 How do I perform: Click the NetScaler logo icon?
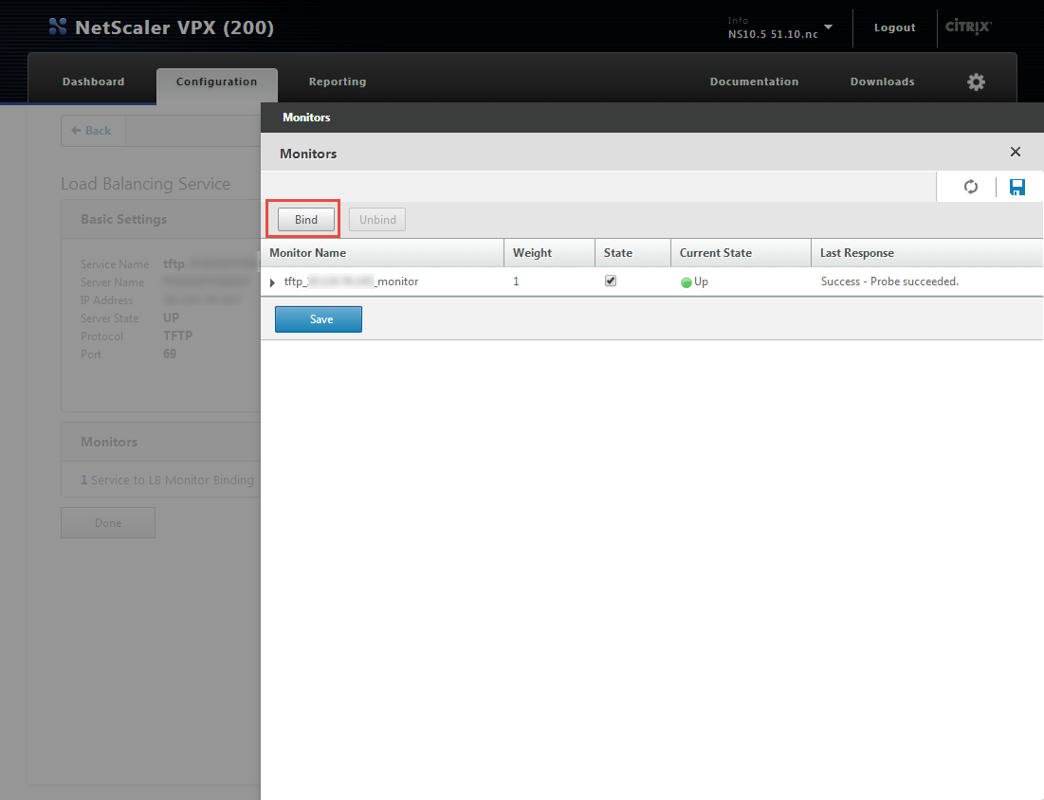58,27
